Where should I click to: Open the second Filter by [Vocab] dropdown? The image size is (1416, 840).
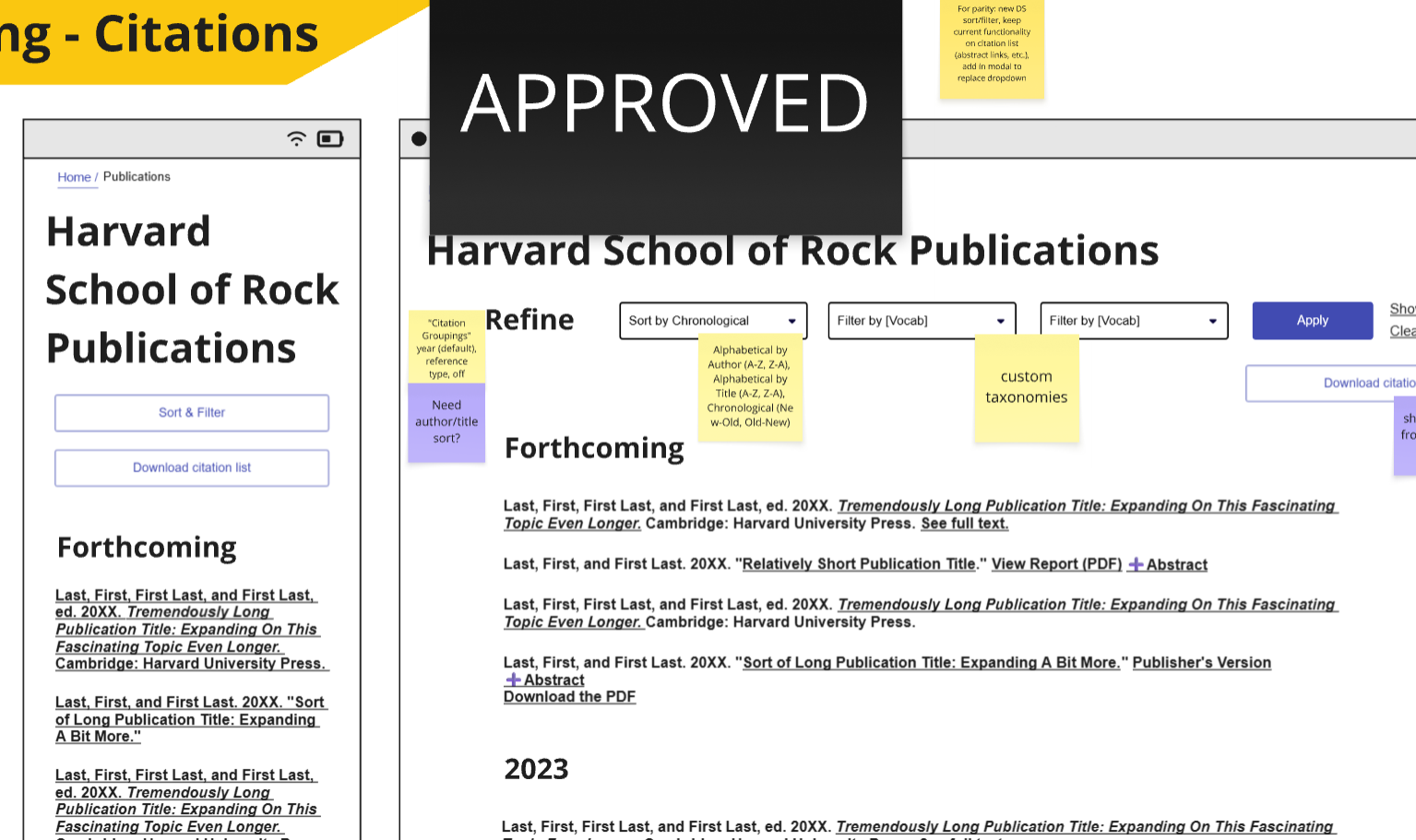(x=1134, y=321)
